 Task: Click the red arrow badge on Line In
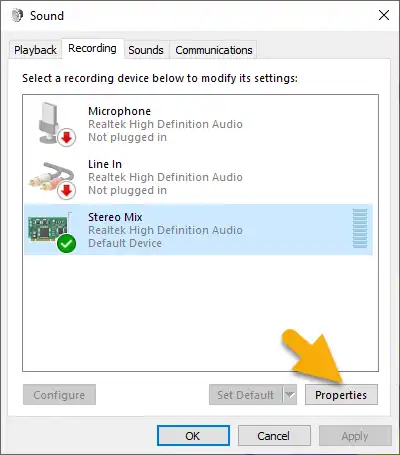coord(67,191)
